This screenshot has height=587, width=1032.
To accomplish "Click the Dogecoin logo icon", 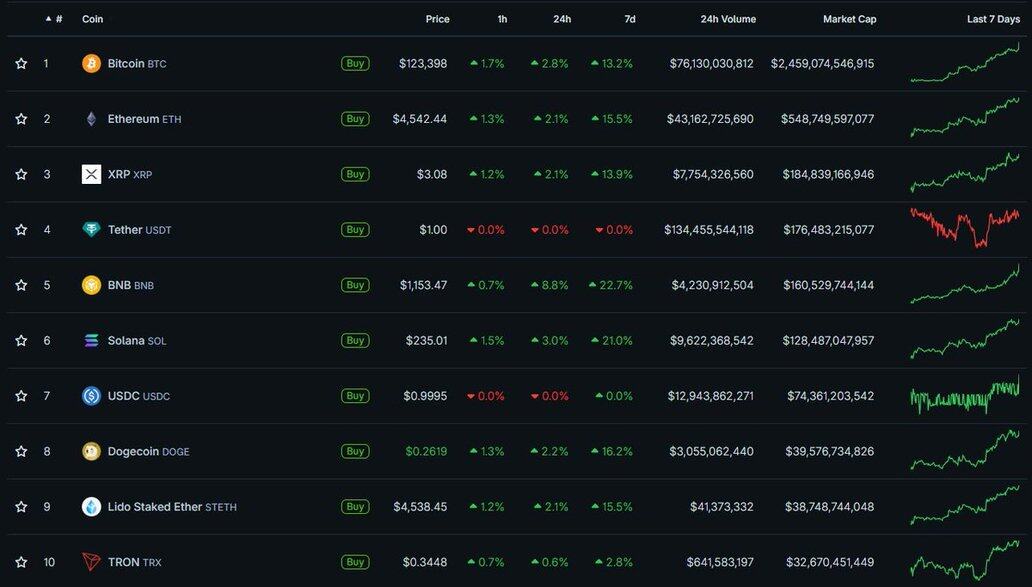I will [x=91, y=452].
